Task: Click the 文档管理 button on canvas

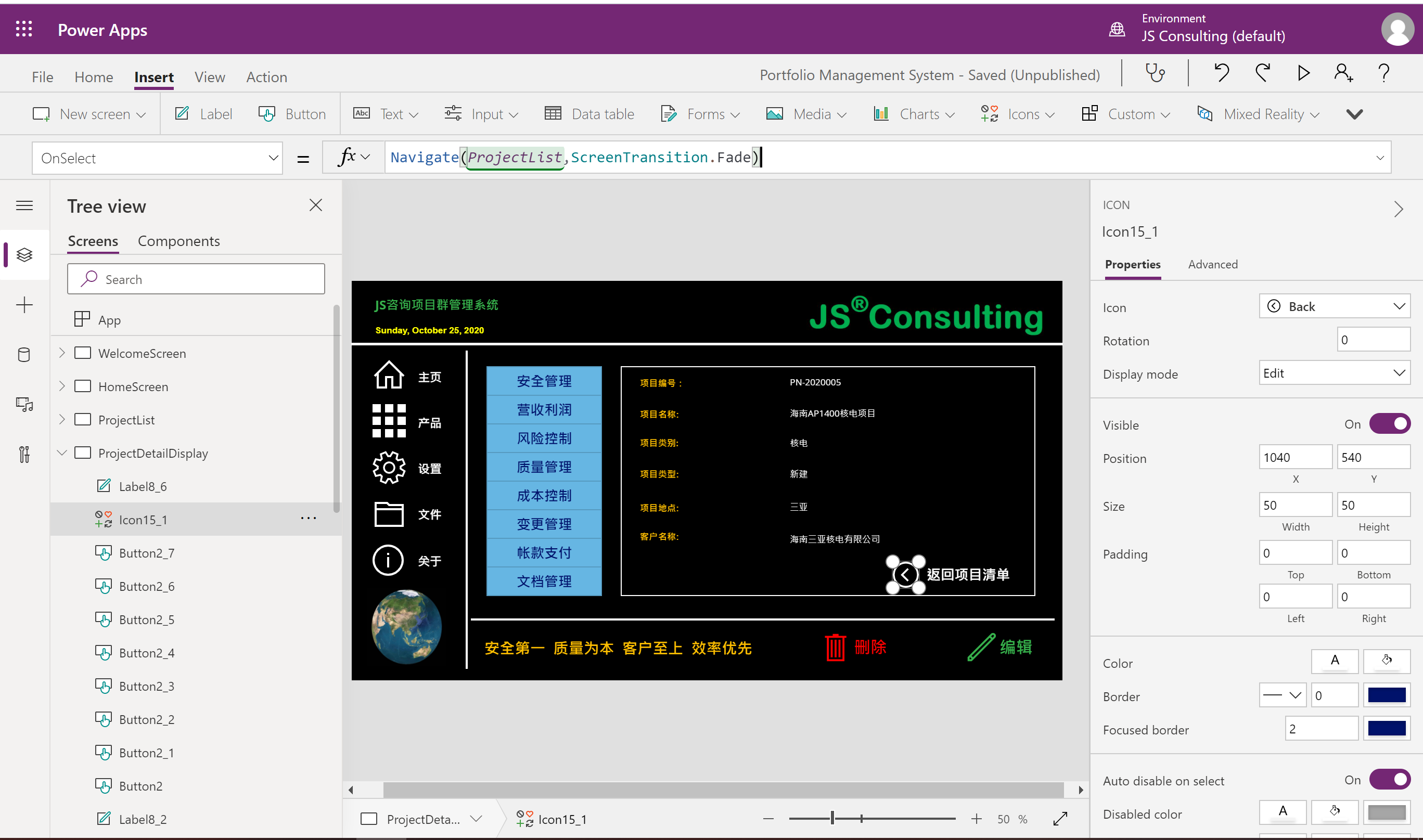Action: [544, 581]
